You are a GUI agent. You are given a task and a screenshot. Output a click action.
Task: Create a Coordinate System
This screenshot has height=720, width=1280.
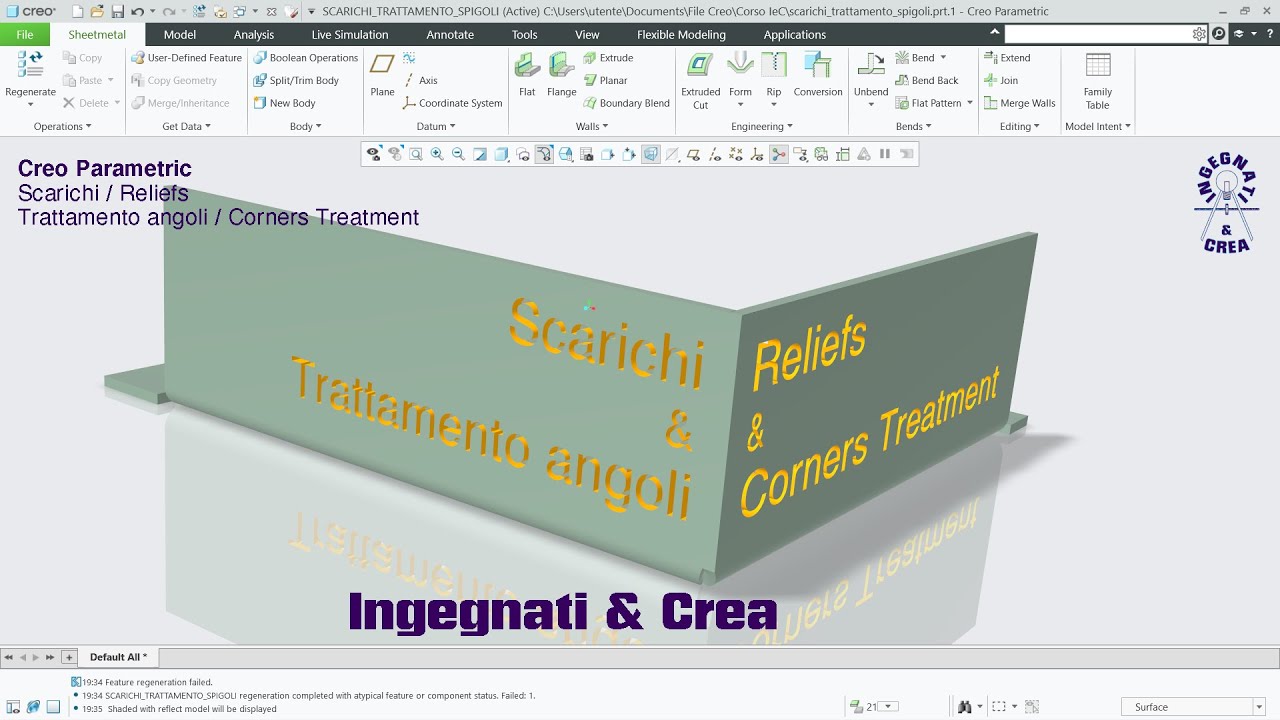point(452,103)
